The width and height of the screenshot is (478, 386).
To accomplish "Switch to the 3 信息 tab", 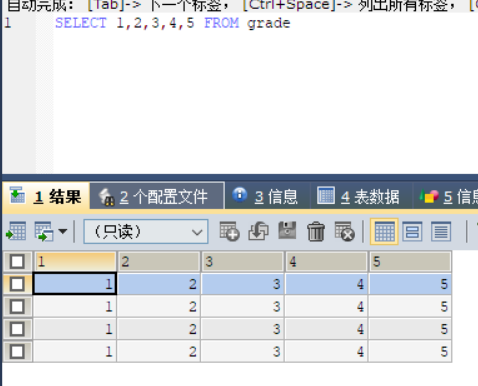I will 267,196.
